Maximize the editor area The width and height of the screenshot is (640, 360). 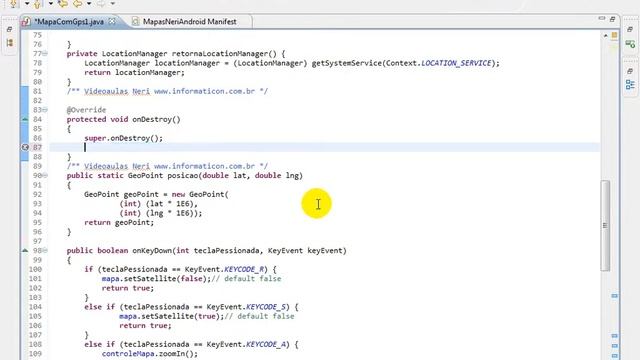pos(612,19)
